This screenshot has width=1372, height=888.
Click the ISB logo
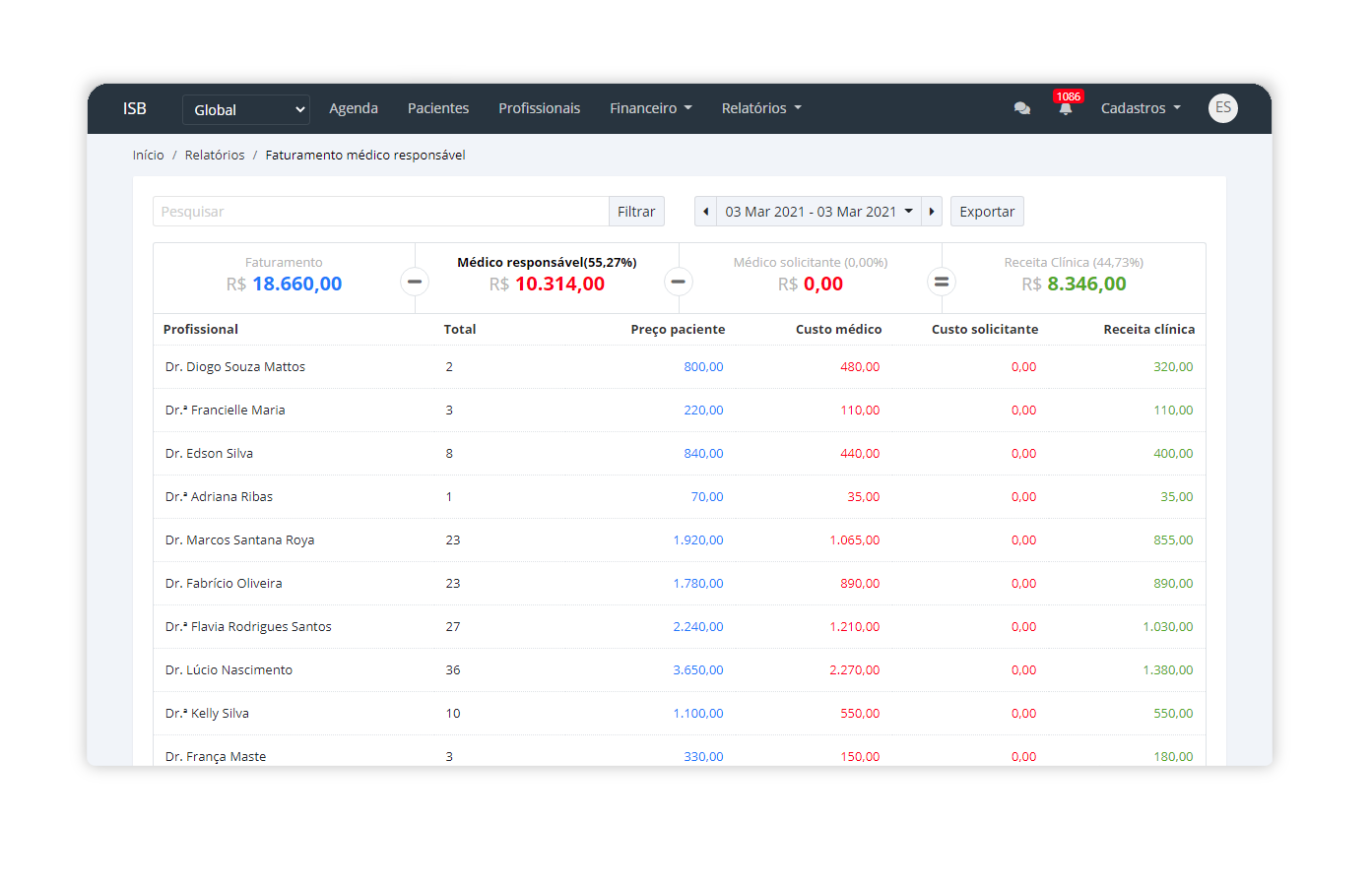135,108
